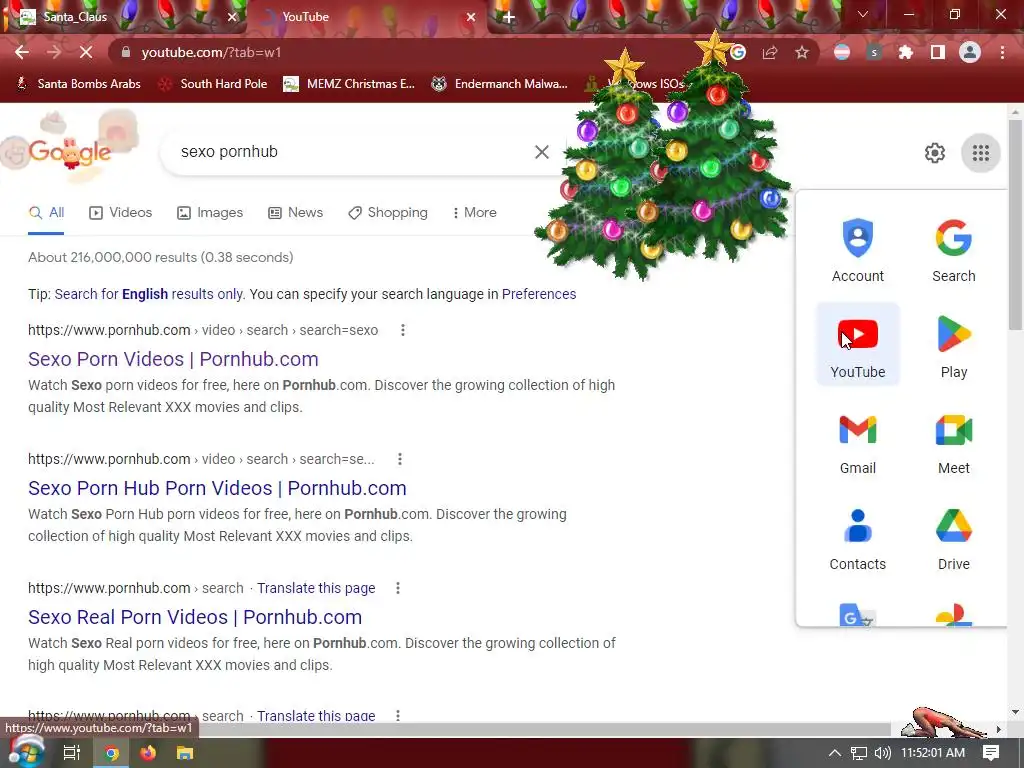Screen dimensions: 1024x768
Task: Click first Translate this page link
Action: [316, 588]
